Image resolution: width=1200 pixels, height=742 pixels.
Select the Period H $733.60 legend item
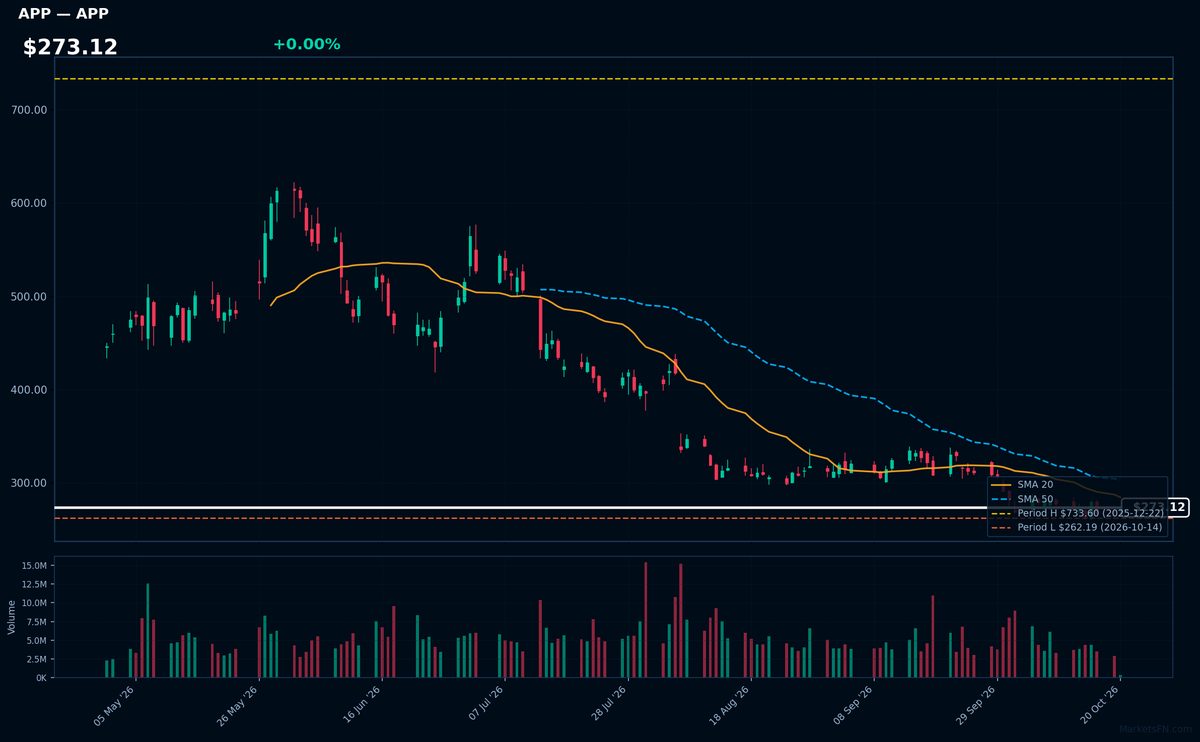pos(1077,513)
